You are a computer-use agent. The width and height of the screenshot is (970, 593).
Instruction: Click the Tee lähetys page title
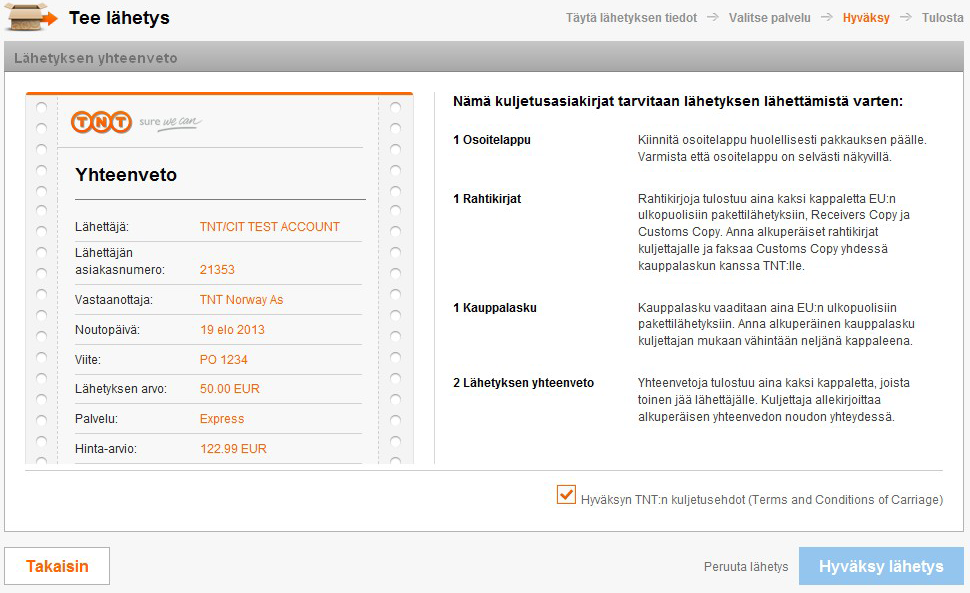point(119,18)
